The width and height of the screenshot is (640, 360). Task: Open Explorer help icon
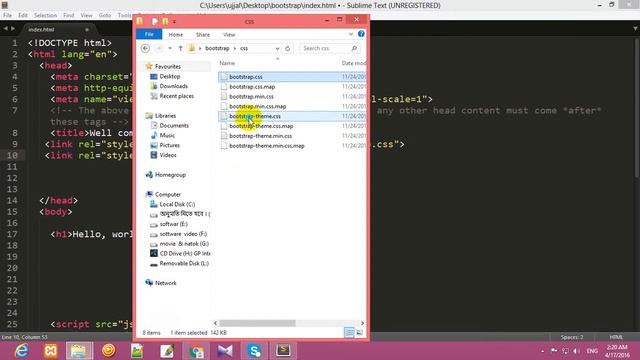(x=361, y=34)
